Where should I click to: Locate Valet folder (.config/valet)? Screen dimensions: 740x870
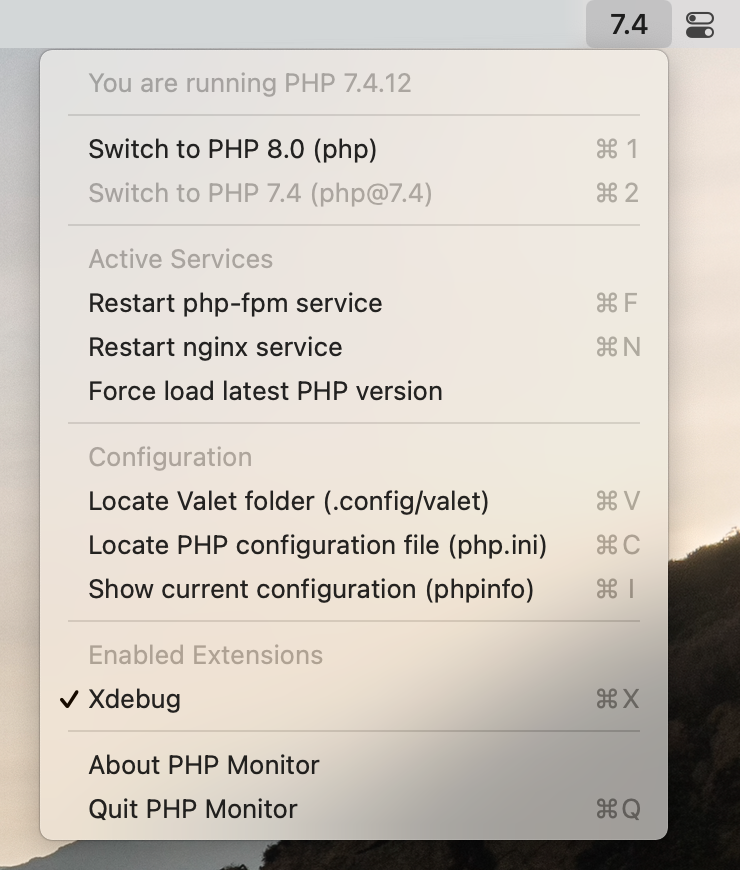point(354,501)
